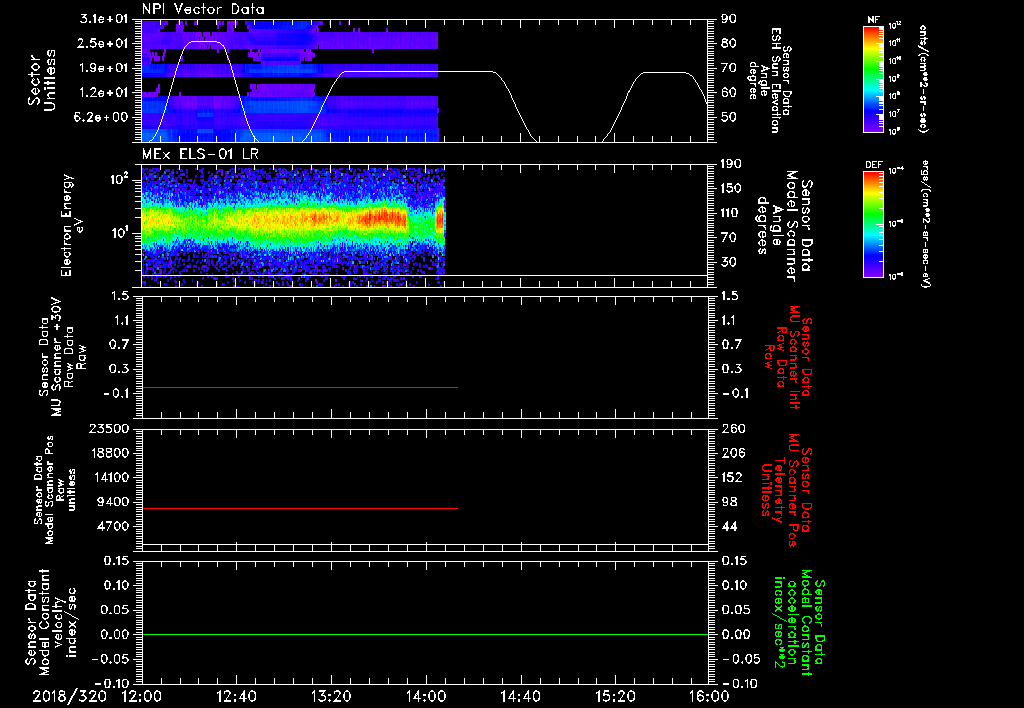Click the DEF color scale bar

(874, 224)
